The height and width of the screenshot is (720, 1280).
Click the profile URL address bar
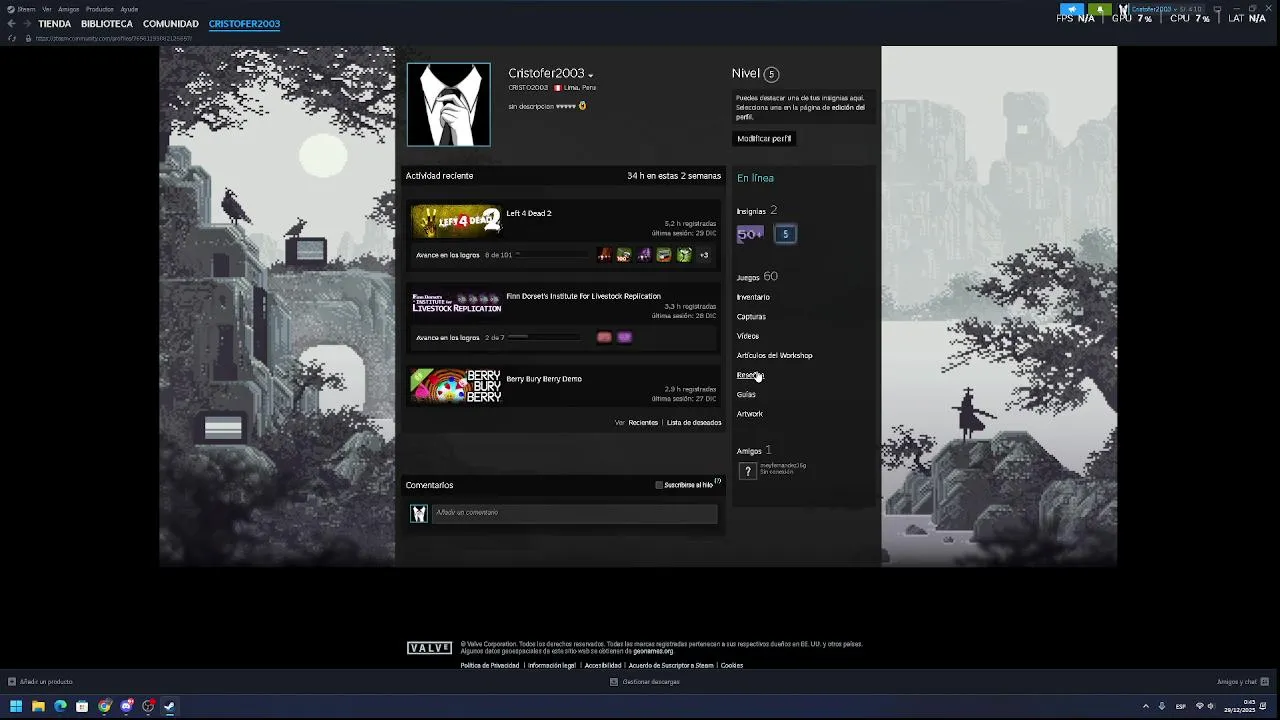click(114, 38)
